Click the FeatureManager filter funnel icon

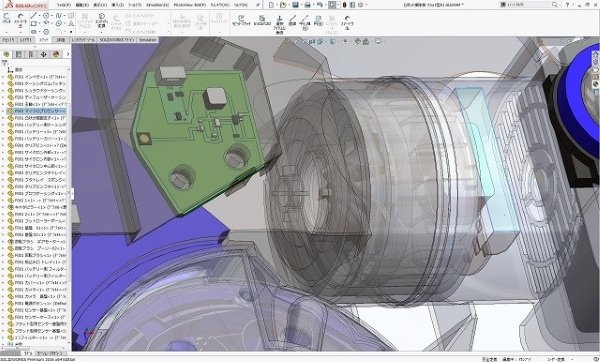pos(5,63)
